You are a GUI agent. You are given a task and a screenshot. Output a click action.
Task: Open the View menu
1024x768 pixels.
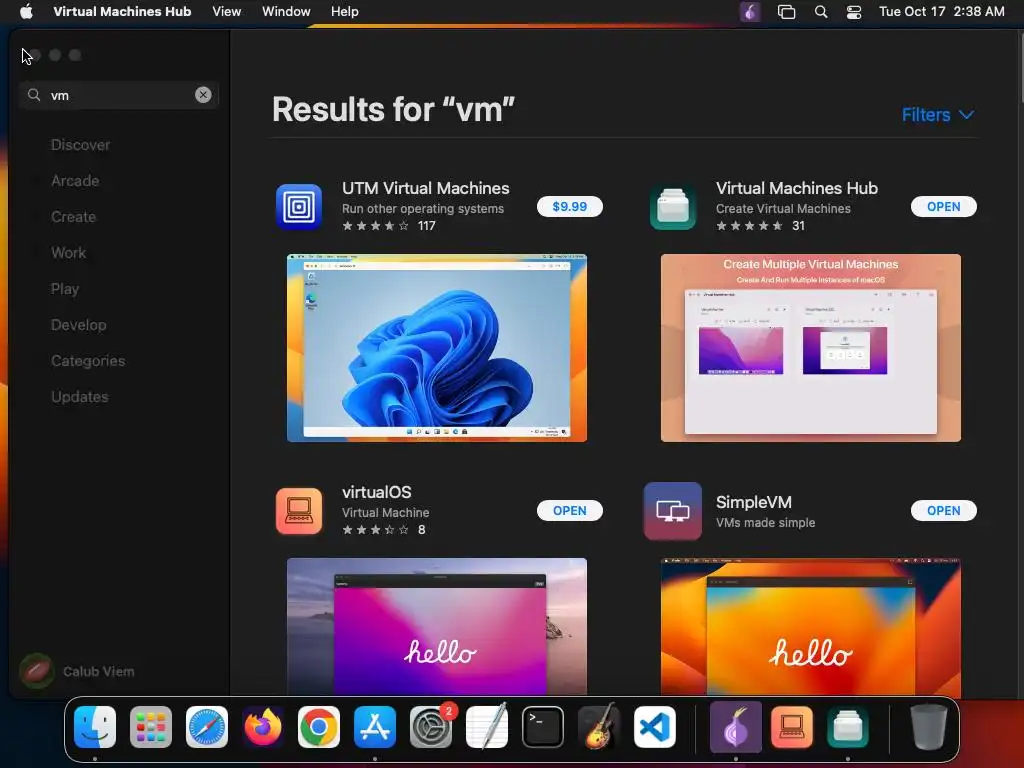coord(227,11)
